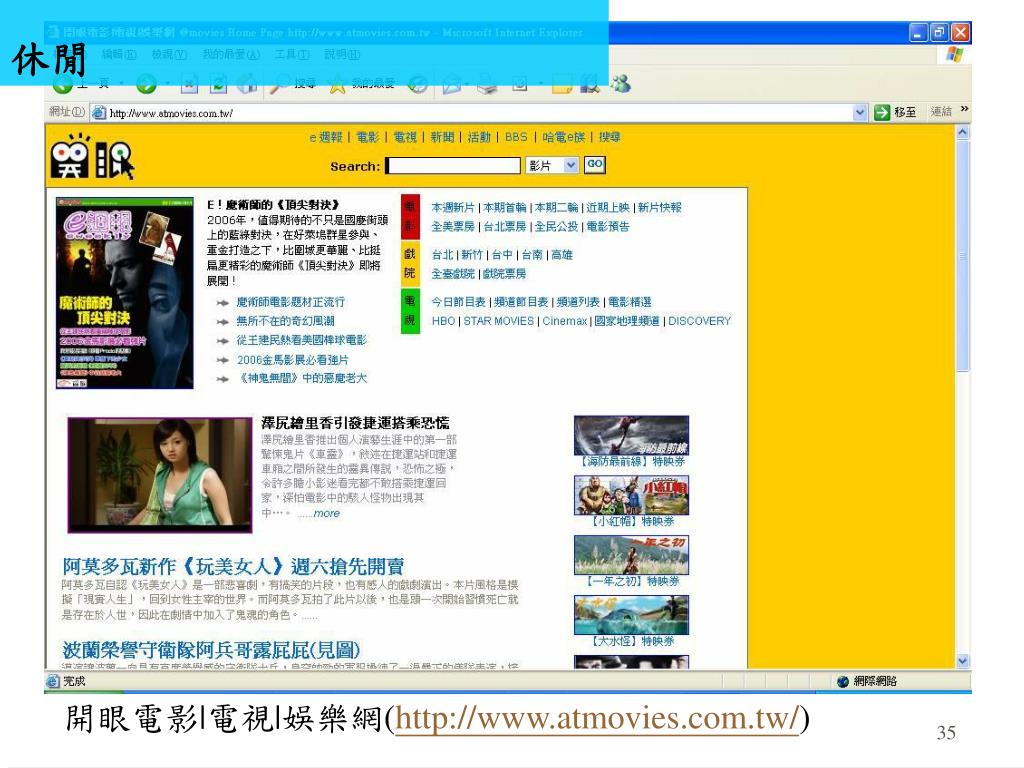Open the DISCOVERY channel link
This screenshot has height=768, width=1024.
pyautogui.click(x=699, y=321)
